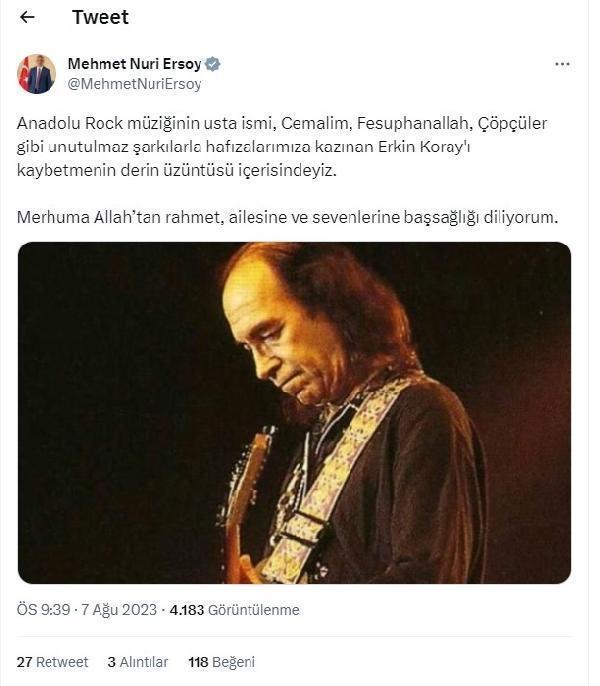View the 3 Alıntılar quote tweets

(138, 662)
